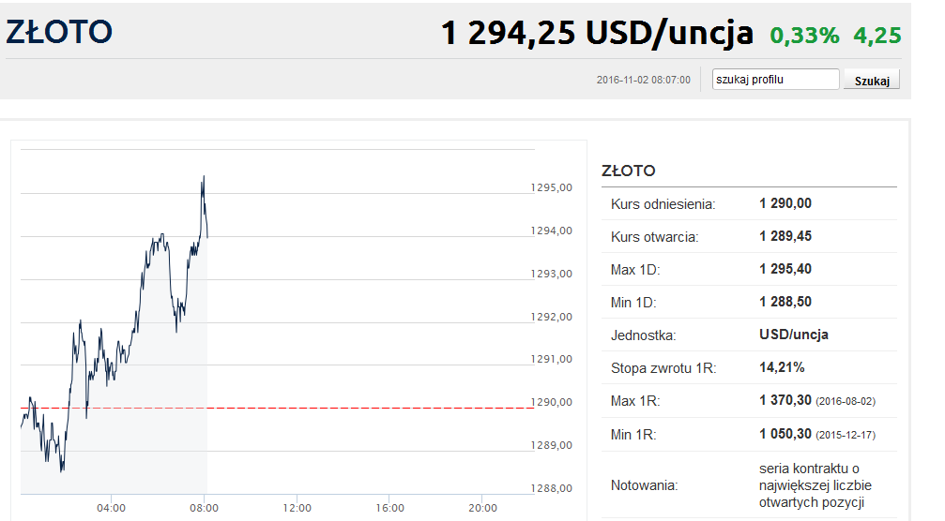
Task: Click the 'szukaj profilu' search field
Action: [775, 79]
